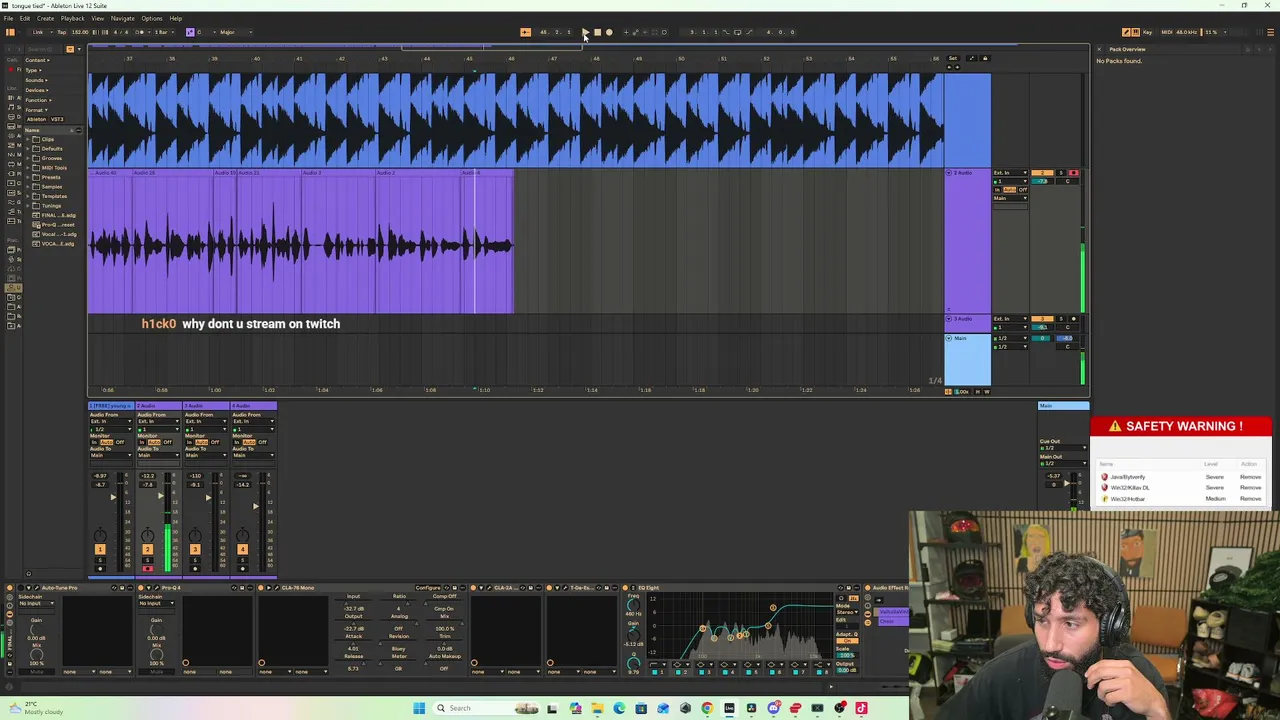Toggle track activator 3 in mixer

point(195,549)
